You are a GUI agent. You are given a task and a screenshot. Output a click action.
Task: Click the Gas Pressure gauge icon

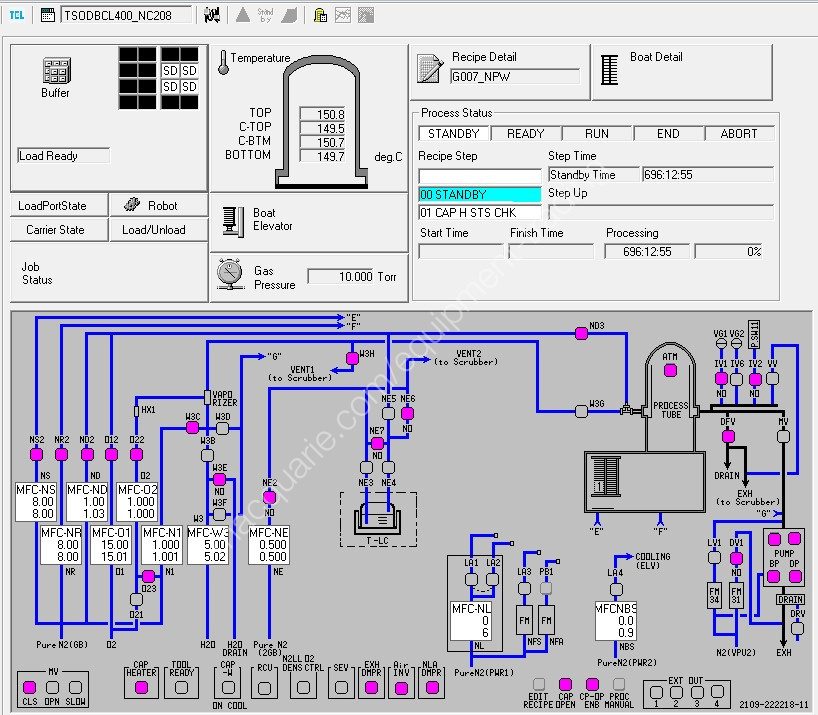click(230, 274)
